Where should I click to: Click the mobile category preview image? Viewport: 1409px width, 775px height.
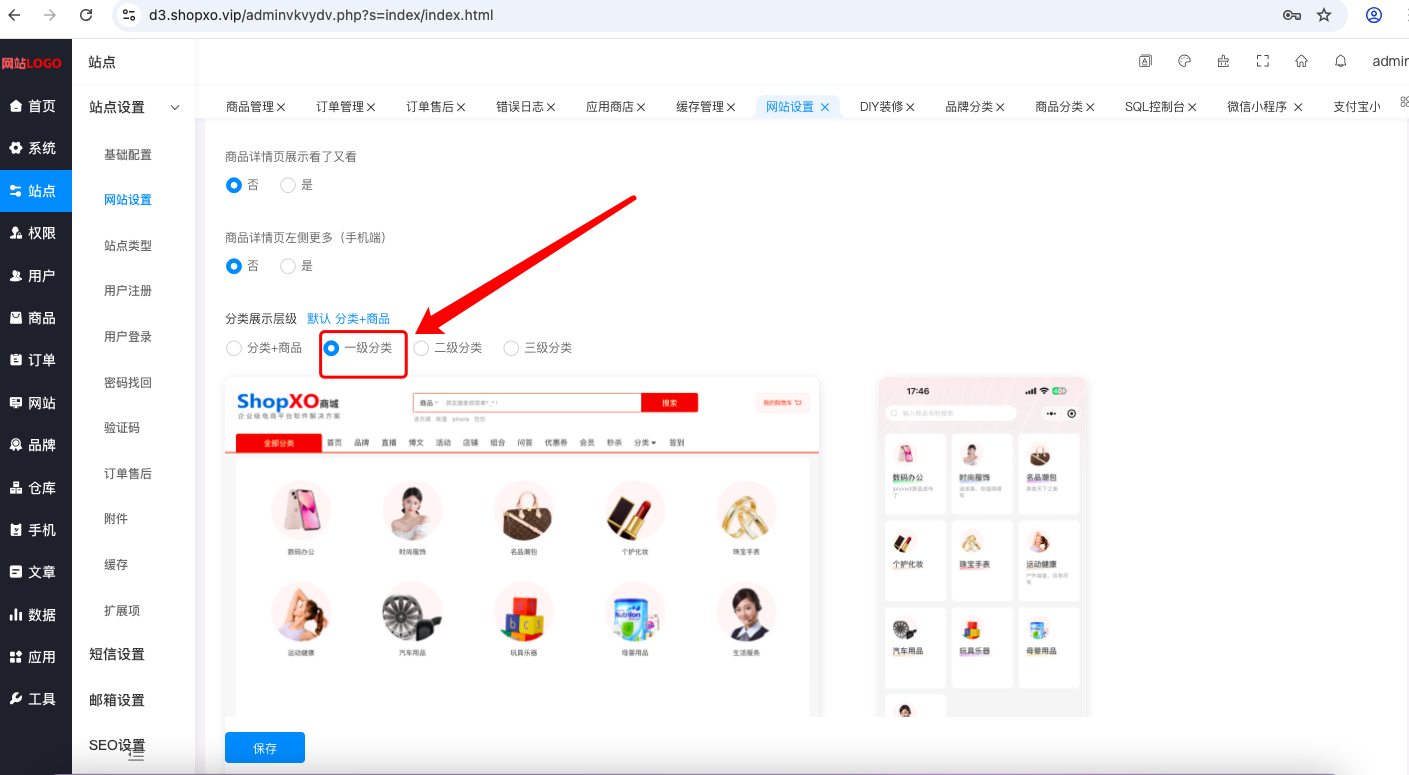982,547
